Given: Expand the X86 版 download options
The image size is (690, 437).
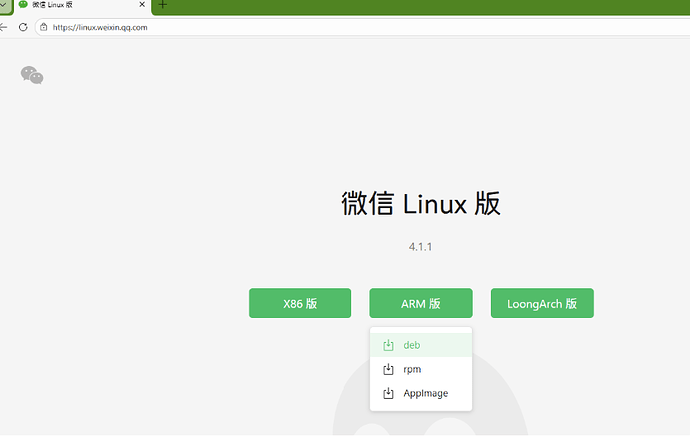Looking at the screenshot, I should click(300, 303).
